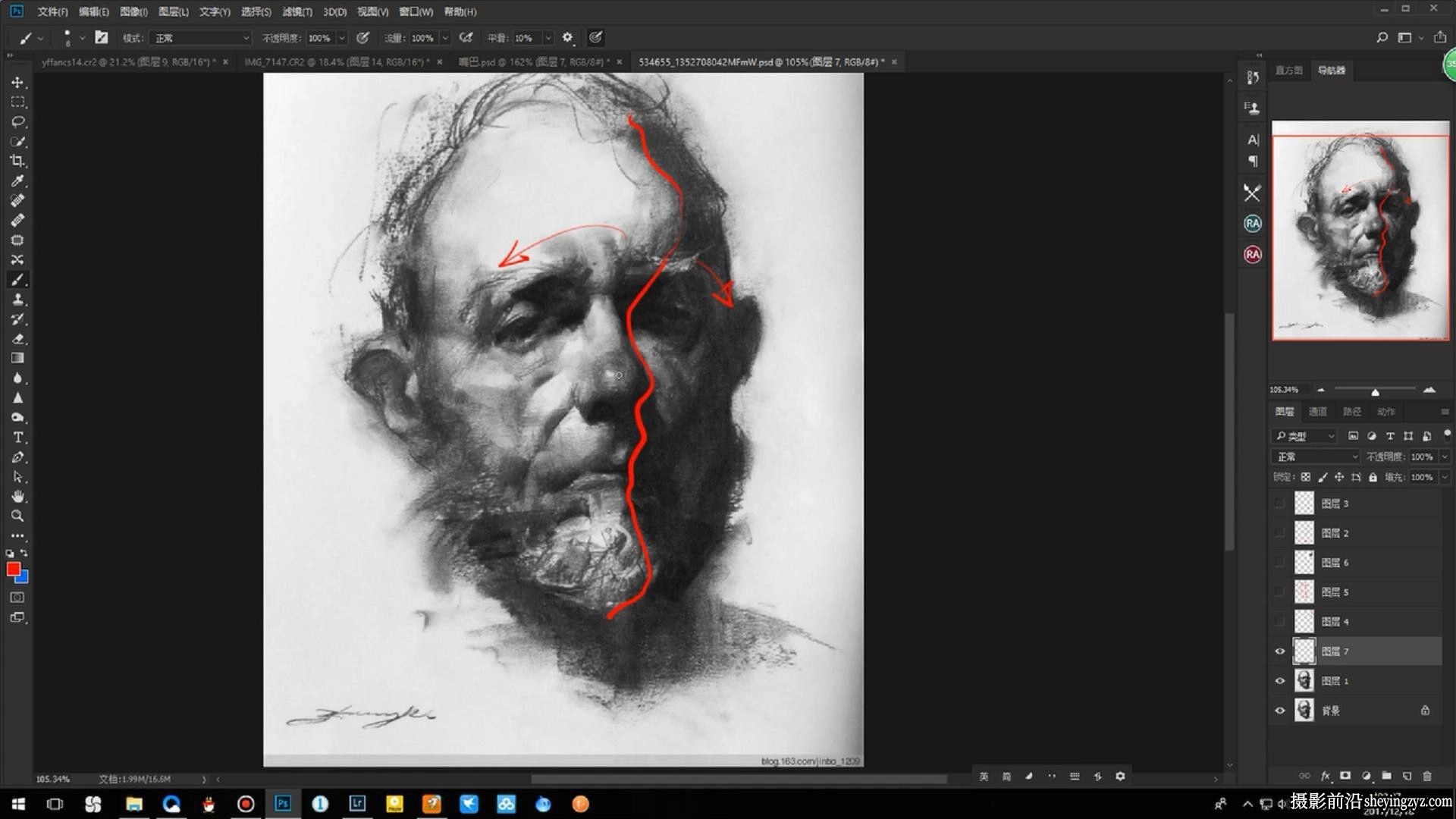Click the navigator zoom-out button
The height and width of the screenshot is (819, 1456).
pyautogui.click(x=1320, y=390)
